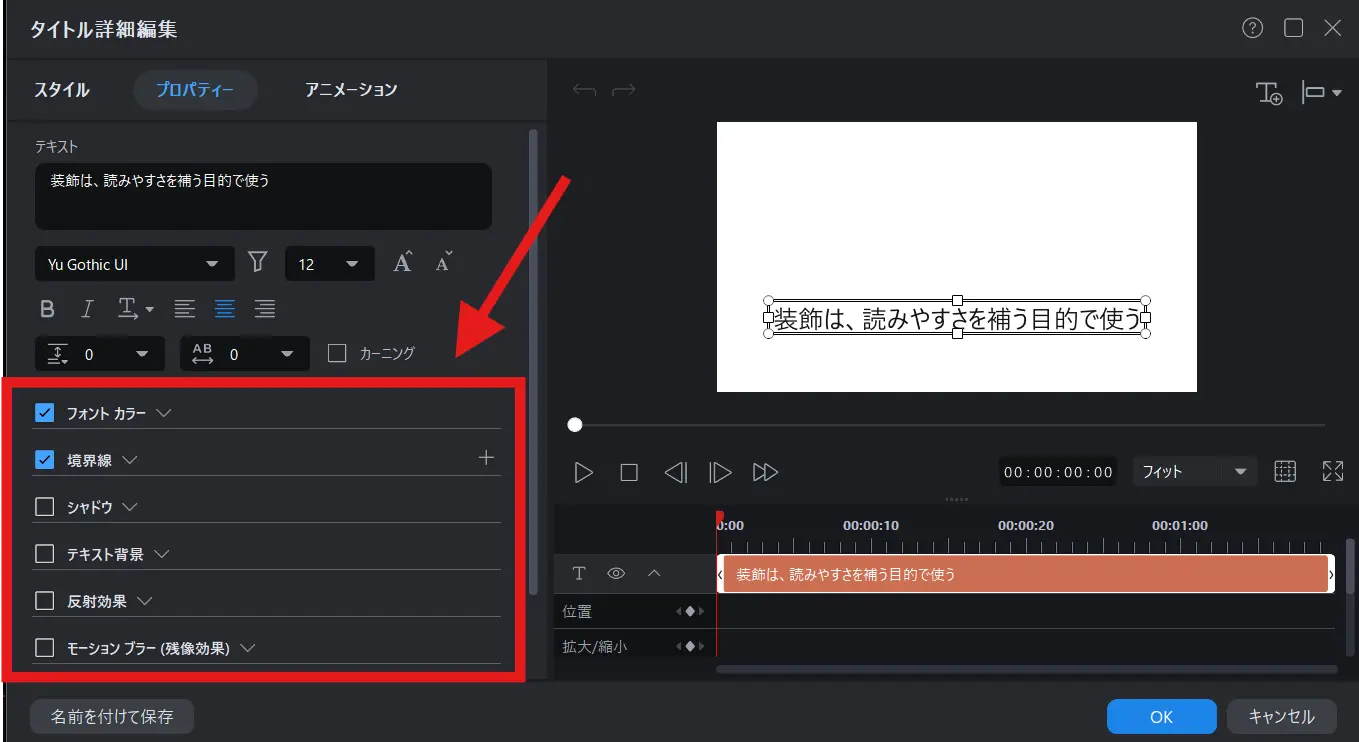
Task: Switch to the アニメーション tab
Action: (x=351, y=90)
